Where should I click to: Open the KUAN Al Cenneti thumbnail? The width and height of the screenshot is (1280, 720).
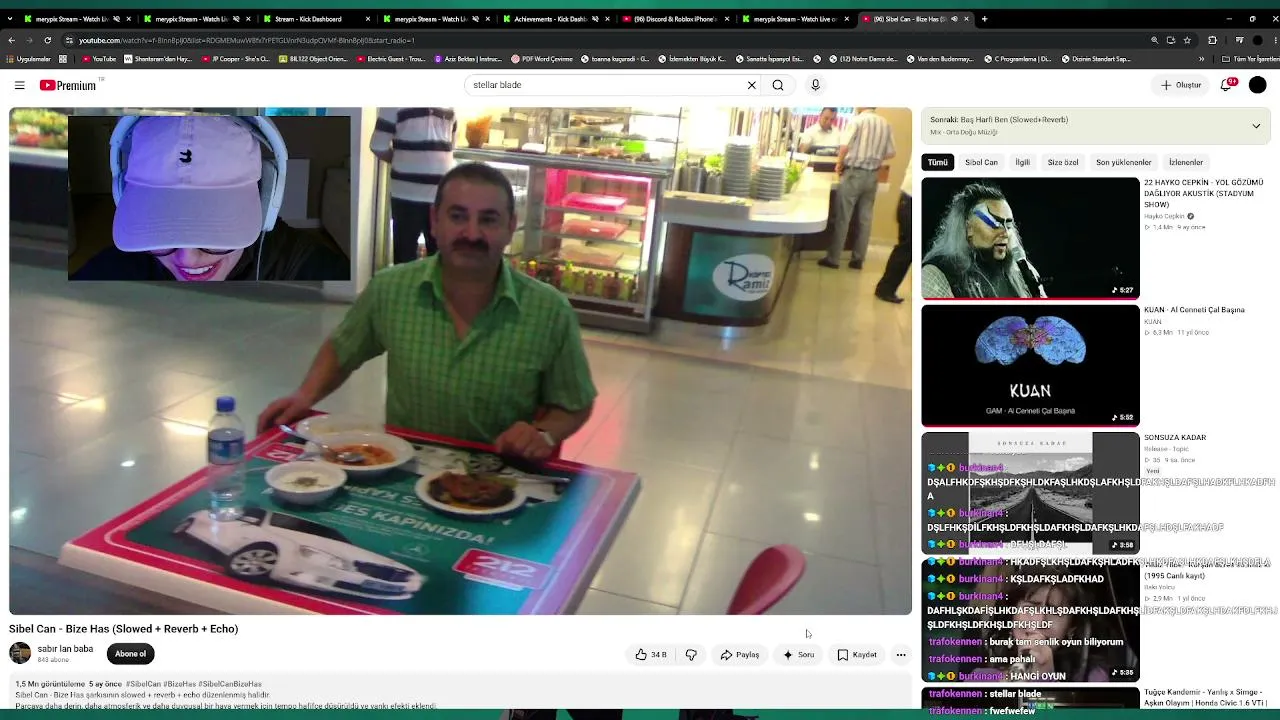coord(1030,365)
